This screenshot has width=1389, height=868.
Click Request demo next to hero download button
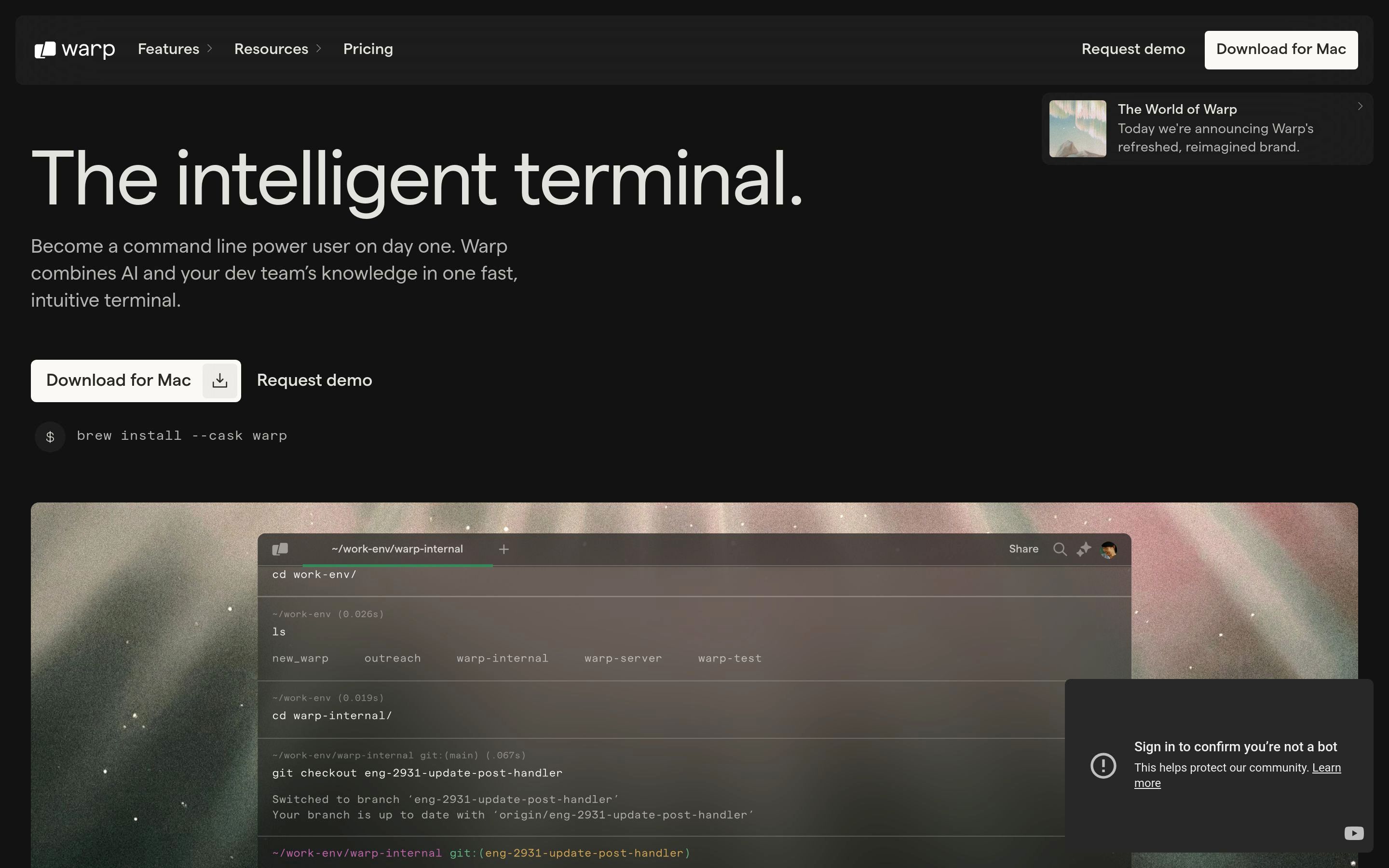[314, 380]
